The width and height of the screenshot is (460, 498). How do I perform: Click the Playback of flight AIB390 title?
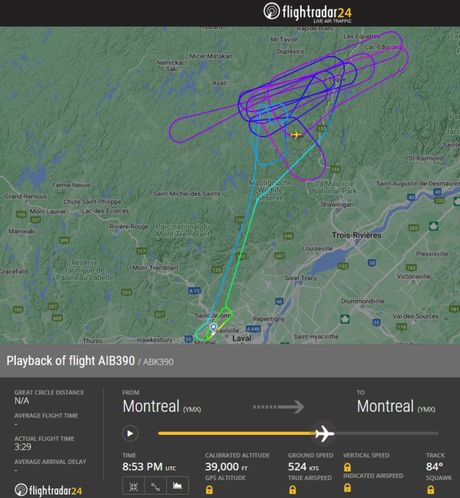(71, 361)
